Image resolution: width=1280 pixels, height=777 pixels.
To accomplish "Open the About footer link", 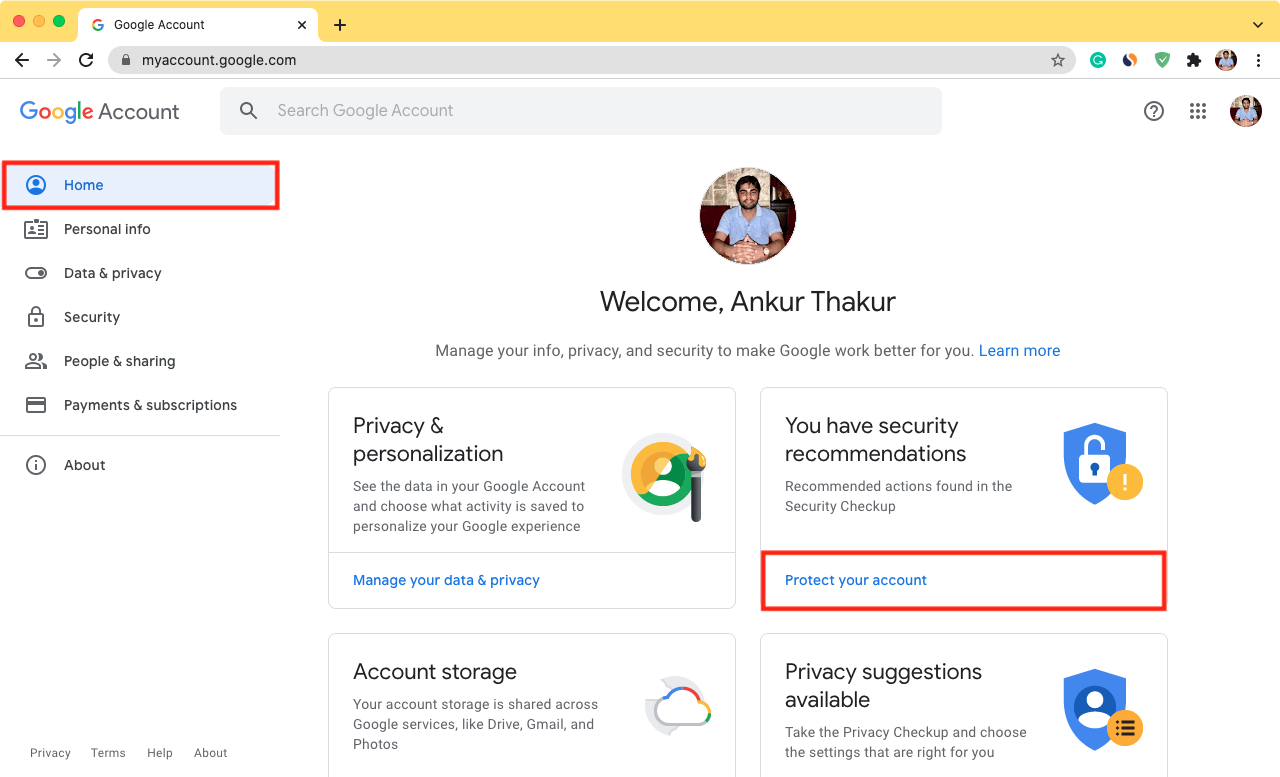I will coord(211,753).
